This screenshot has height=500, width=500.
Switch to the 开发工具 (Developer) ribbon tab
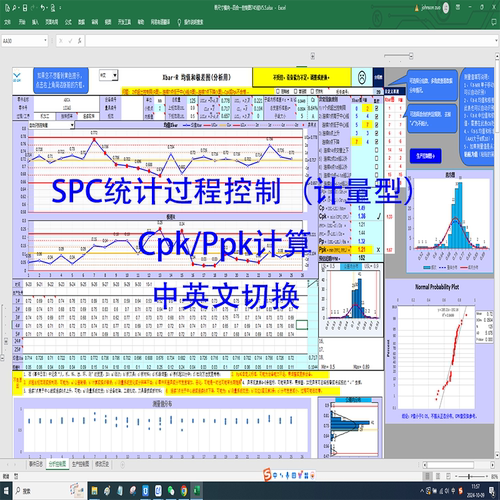click(x=124, y=22)
